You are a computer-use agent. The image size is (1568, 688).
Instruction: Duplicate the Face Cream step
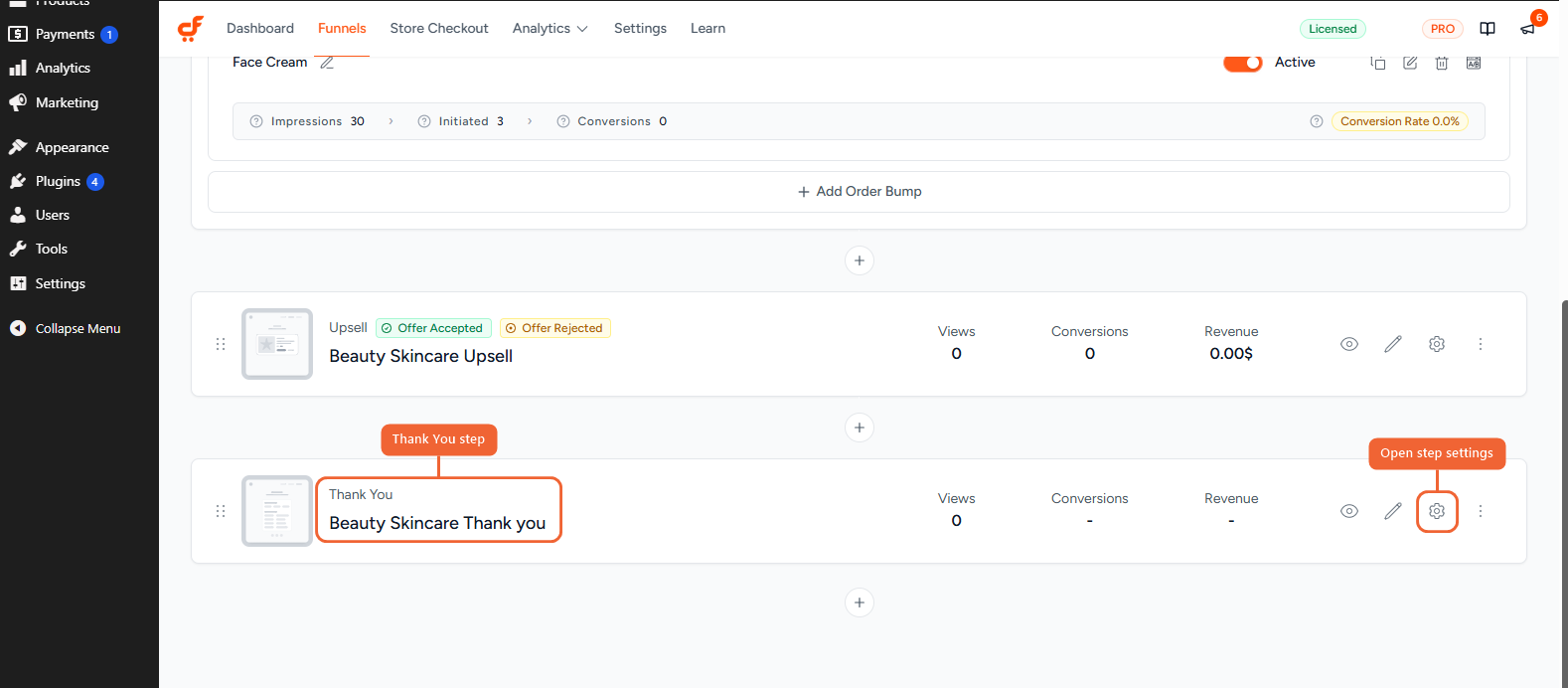(1378, 63)
